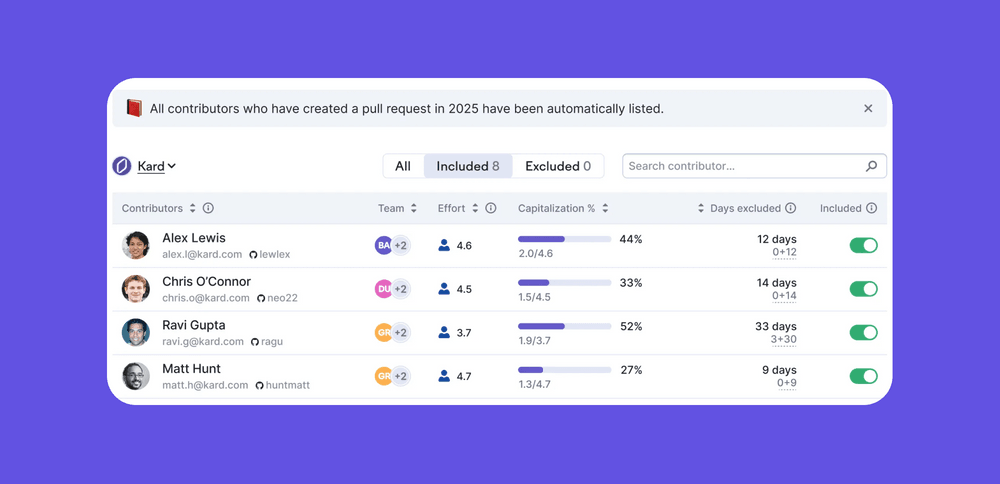Click the person effort icon in Ravi Gupta row
Viewport: 1000px width, 484px height.
[x=444, y=333]
